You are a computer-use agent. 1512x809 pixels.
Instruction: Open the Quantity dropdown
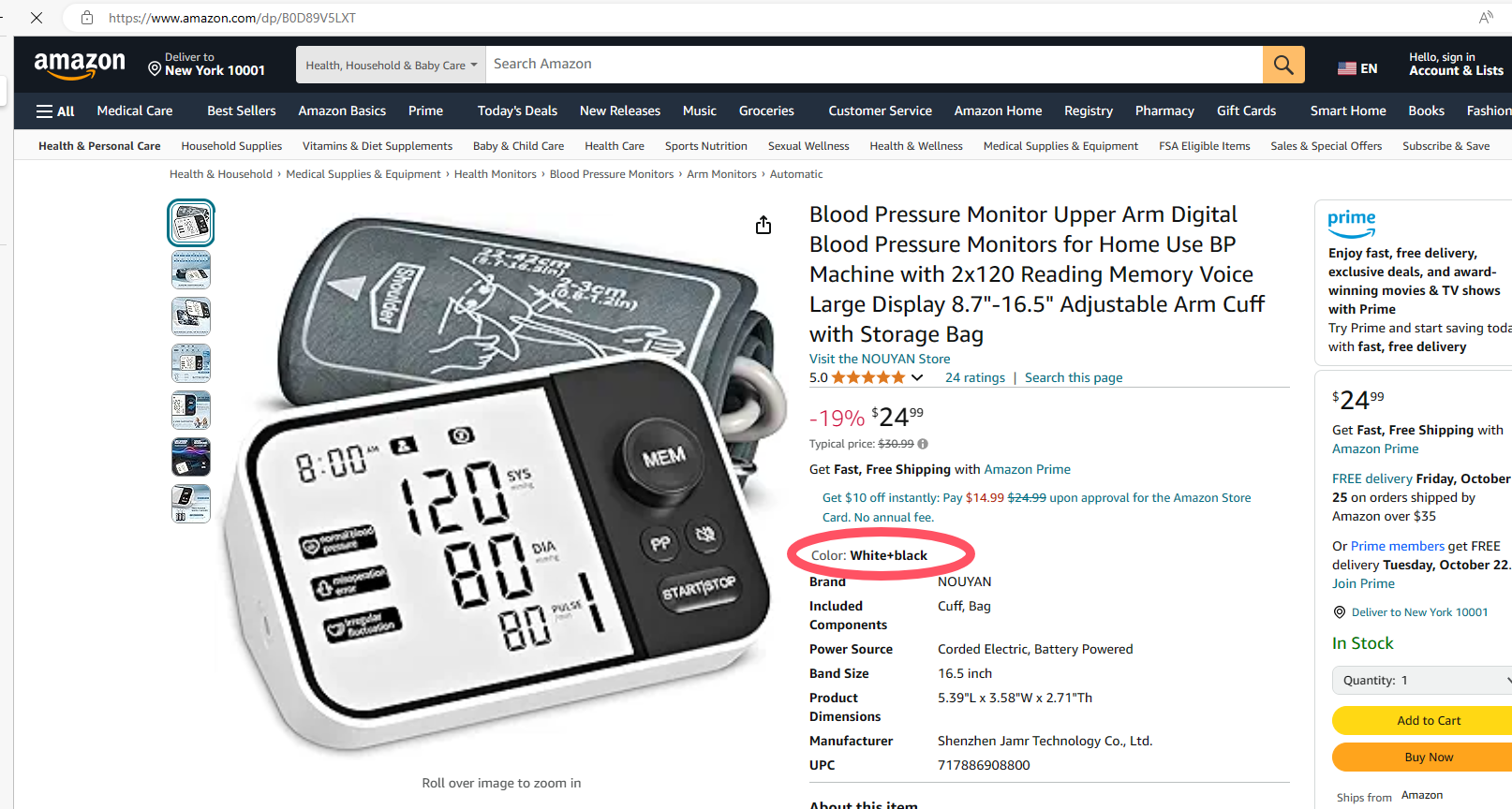click(x=1422, y=681)
